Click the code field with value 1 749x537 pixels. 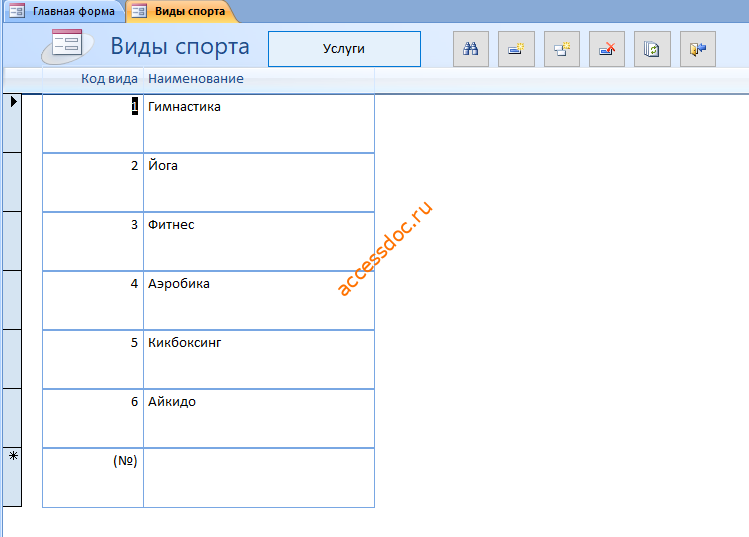click(x=93, y=124)
